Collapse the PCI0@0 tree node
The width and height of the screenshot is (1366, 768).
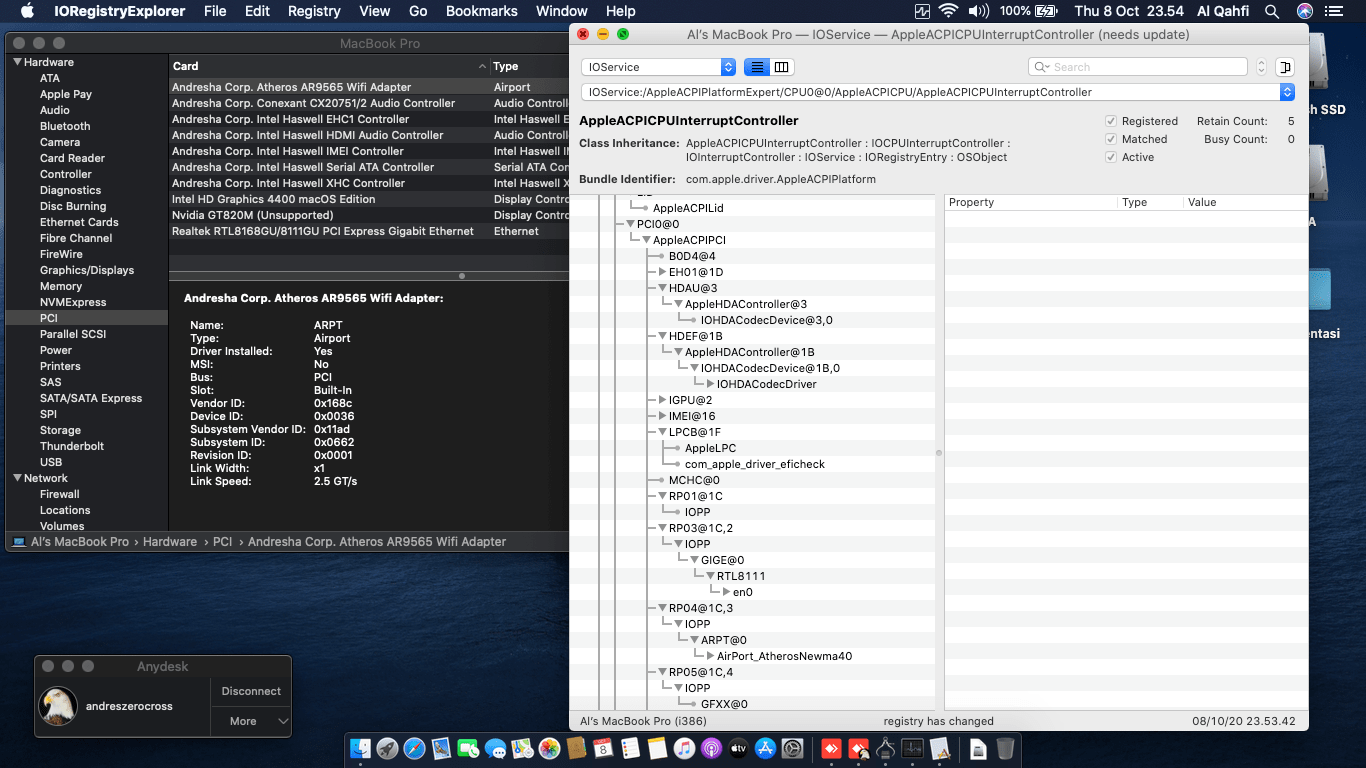pyautogui.click(x=630, y=224)
